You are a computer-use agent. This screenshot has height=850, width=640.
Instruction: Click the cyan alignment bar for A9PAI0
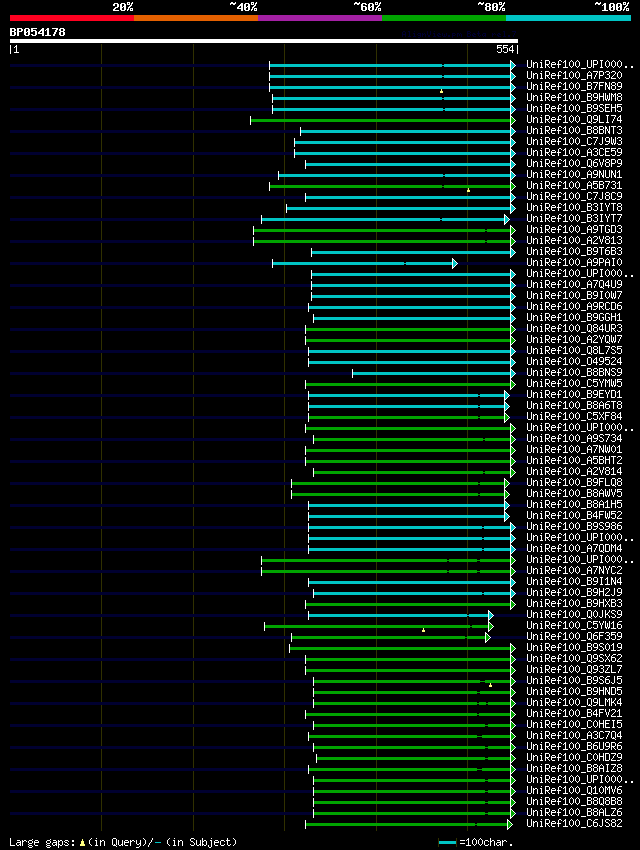tap(363, 263)
